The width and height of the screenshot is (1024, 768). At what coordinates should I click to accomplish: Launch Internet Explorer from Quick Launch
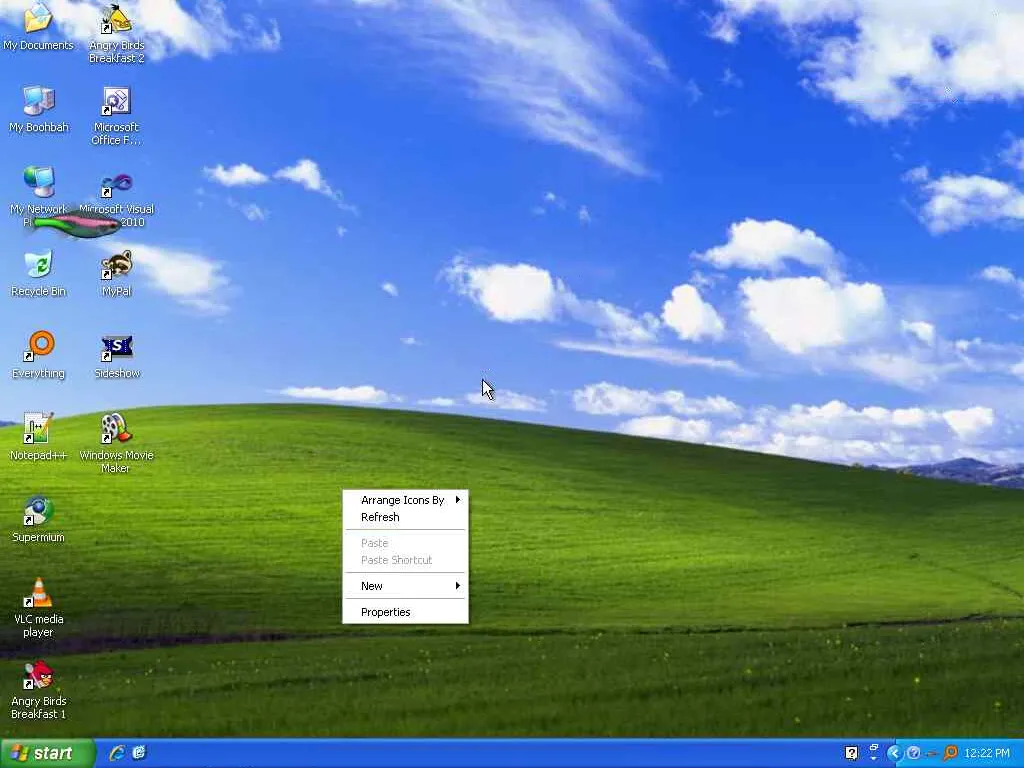click(117, 753)
